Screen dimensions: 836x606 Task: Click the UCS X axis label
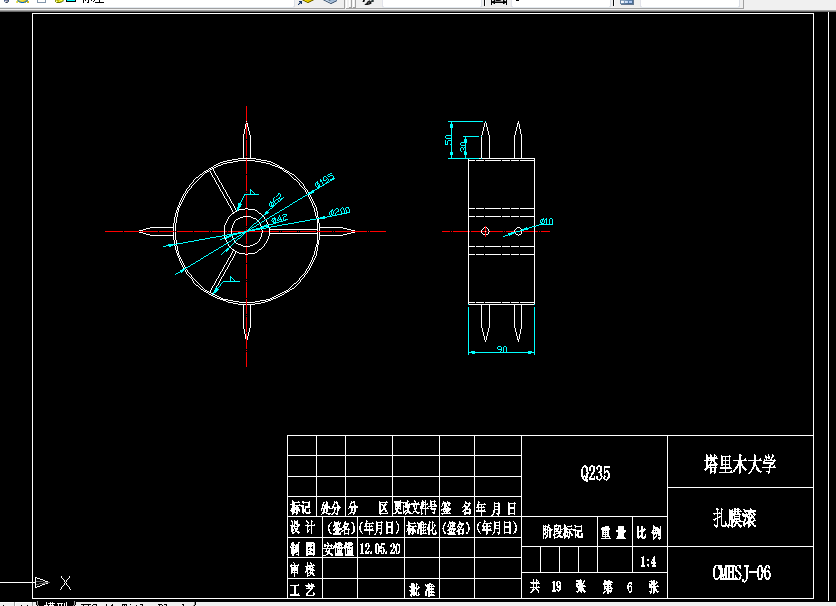[66, 583]
